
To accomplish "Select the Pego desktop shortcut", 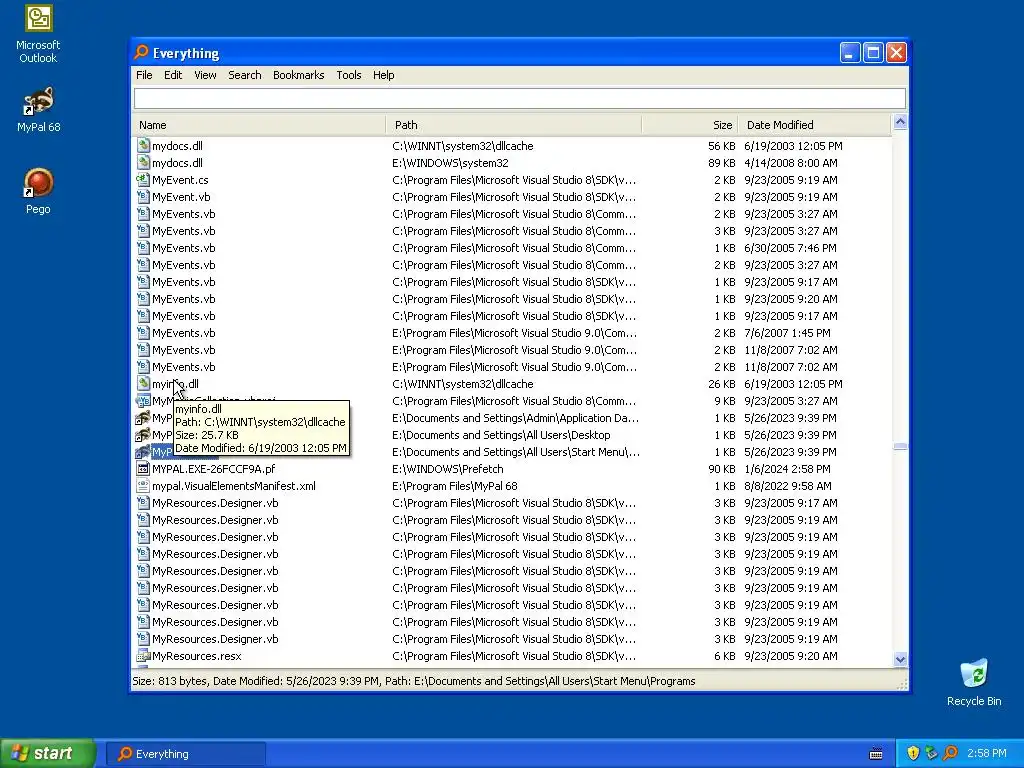I will point(38,191).
